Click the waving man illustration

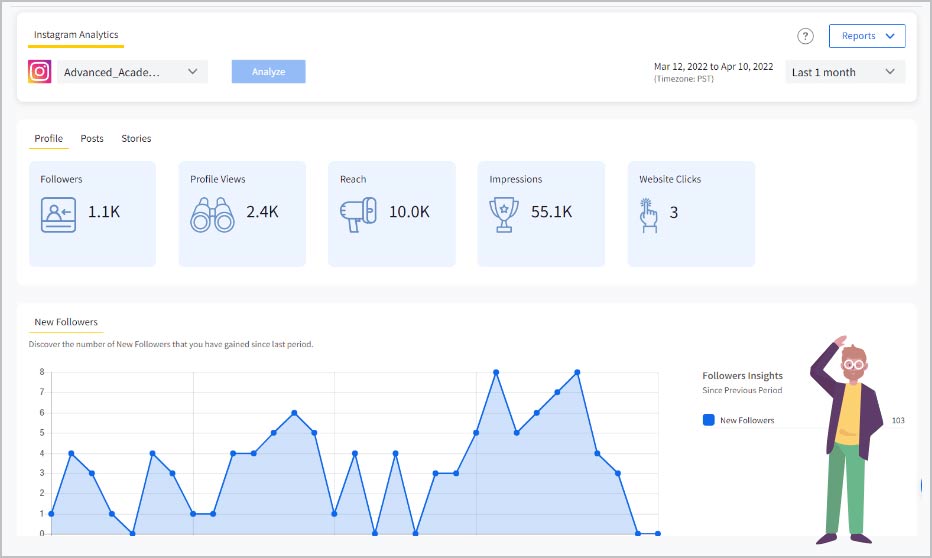(x=847, y=440)
